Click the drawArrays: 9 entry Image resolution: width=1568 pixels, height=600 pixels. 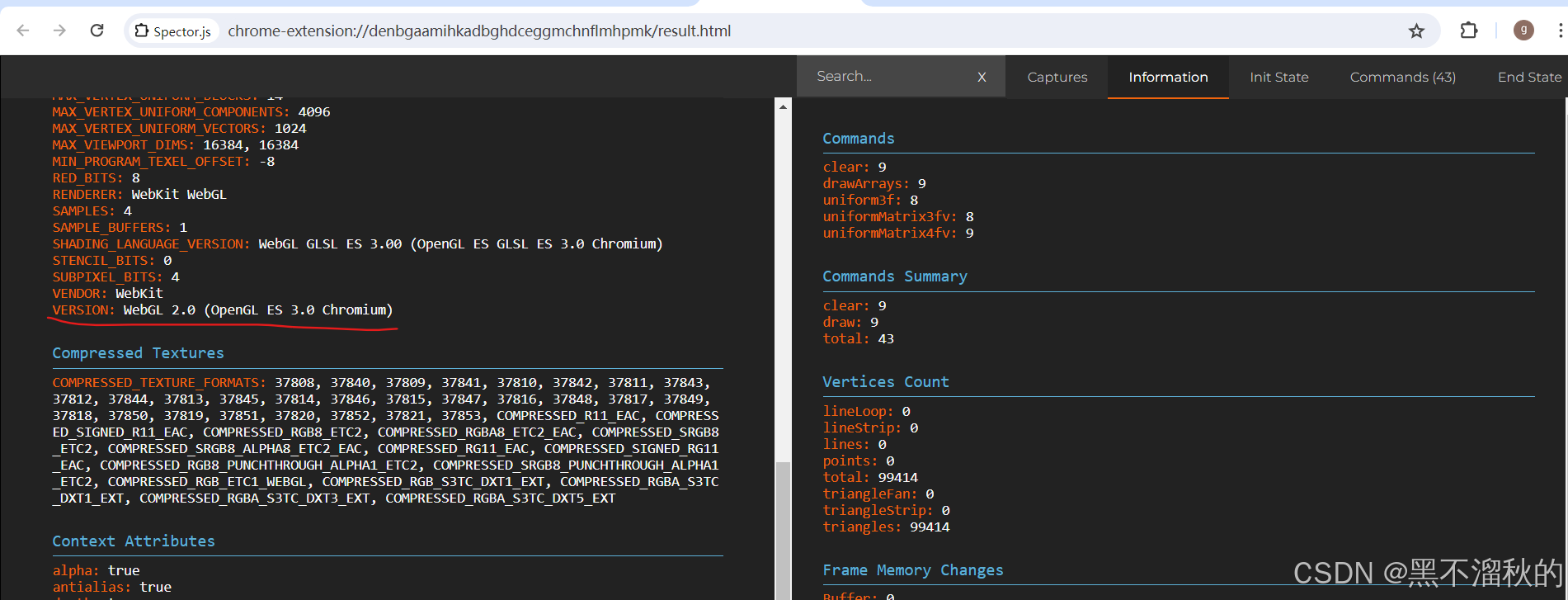[x=874, y=184]
